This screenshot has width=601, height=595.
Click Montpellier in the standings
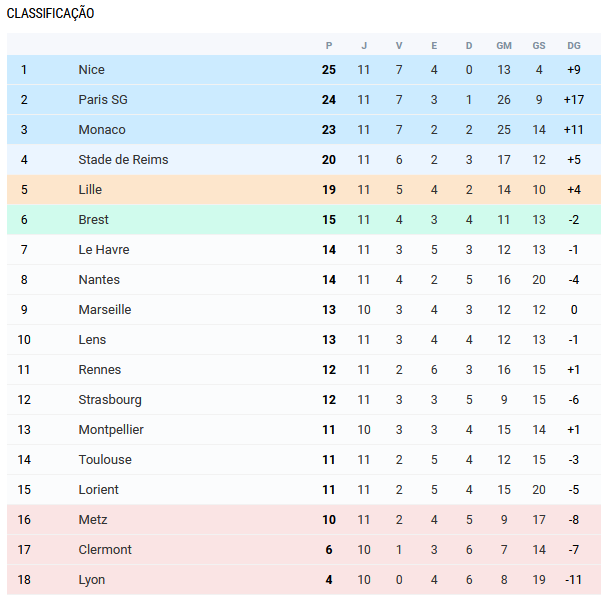[111, 430]
